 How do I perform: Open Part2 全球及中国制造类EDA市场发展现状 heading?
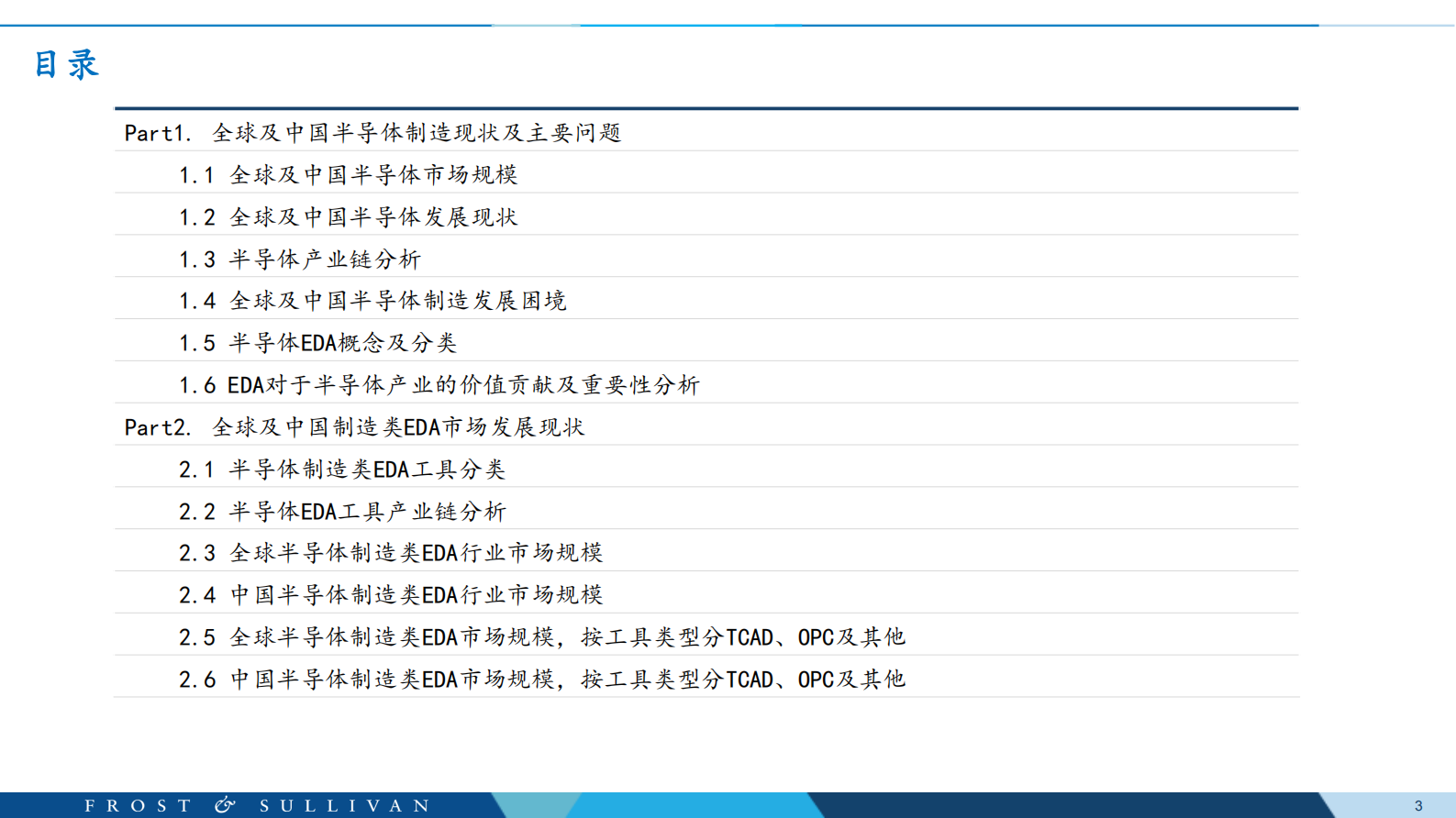[354, 427]
